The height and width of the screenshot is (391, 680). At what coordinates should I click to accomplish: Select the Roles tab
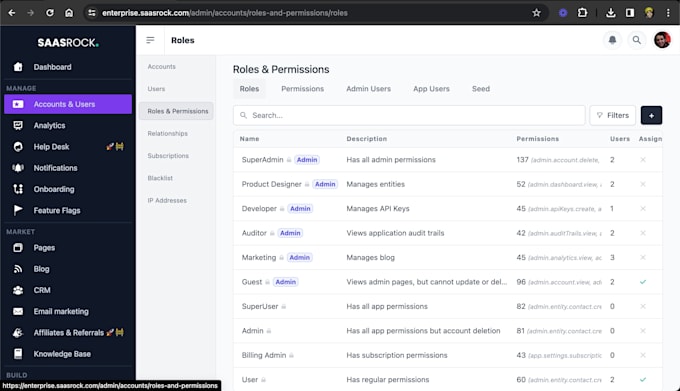point(249,88)
